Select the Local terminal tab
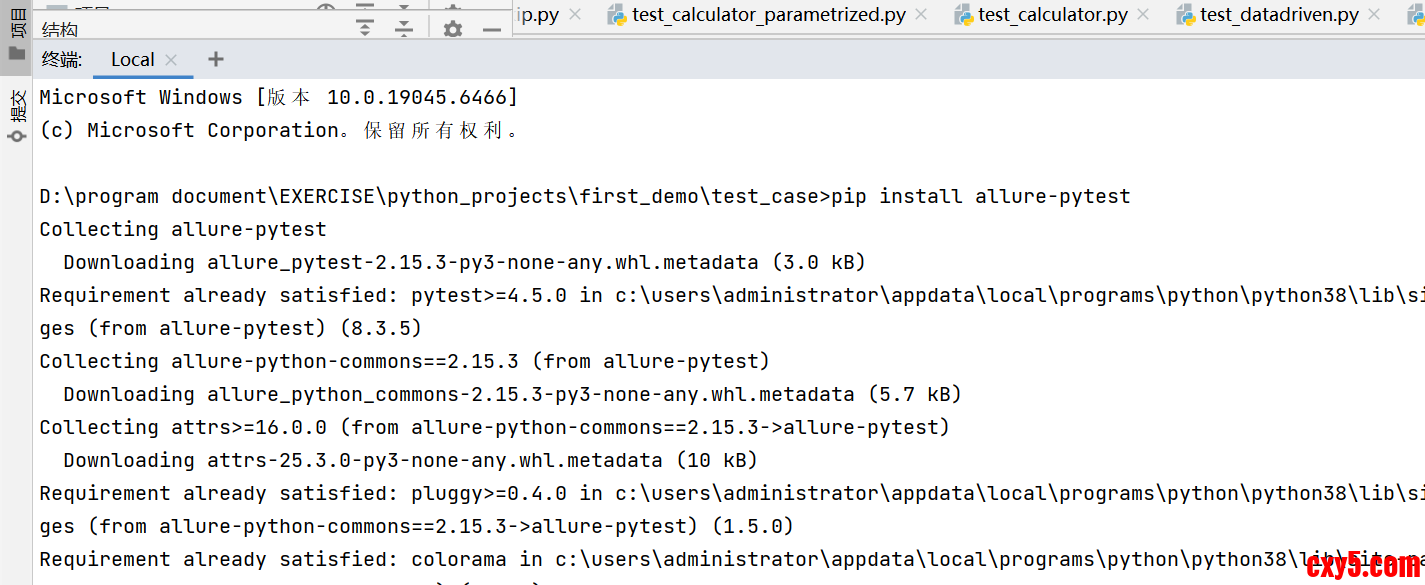The width and height of the screenshot is (1425, 585). point(132,60)
